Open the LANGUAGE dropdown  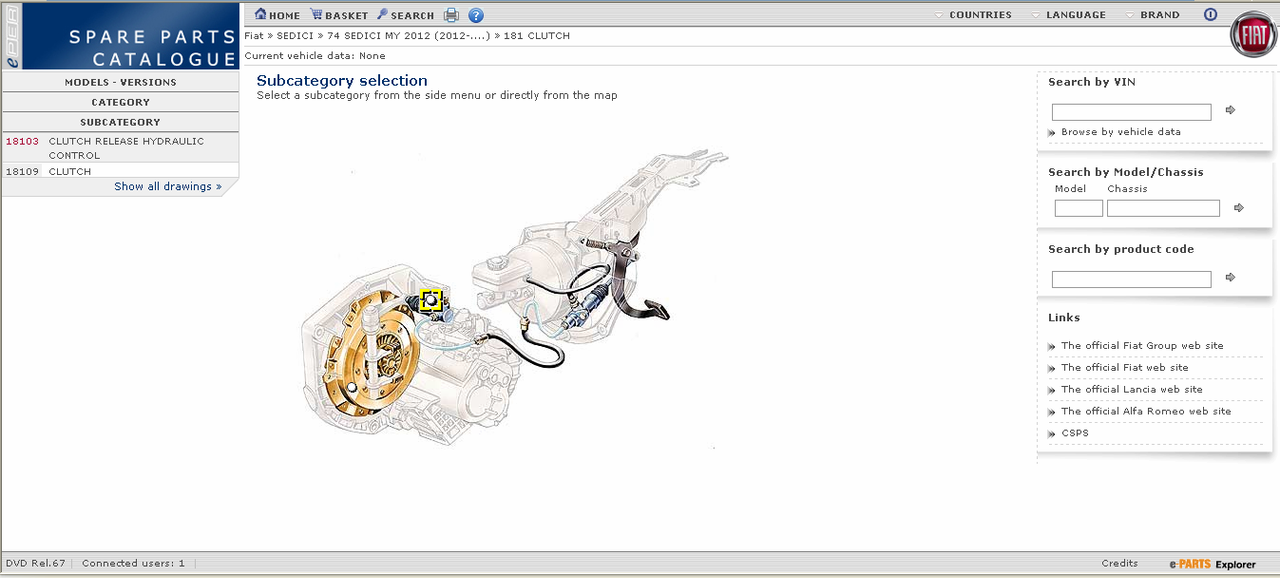[1067, 15]
